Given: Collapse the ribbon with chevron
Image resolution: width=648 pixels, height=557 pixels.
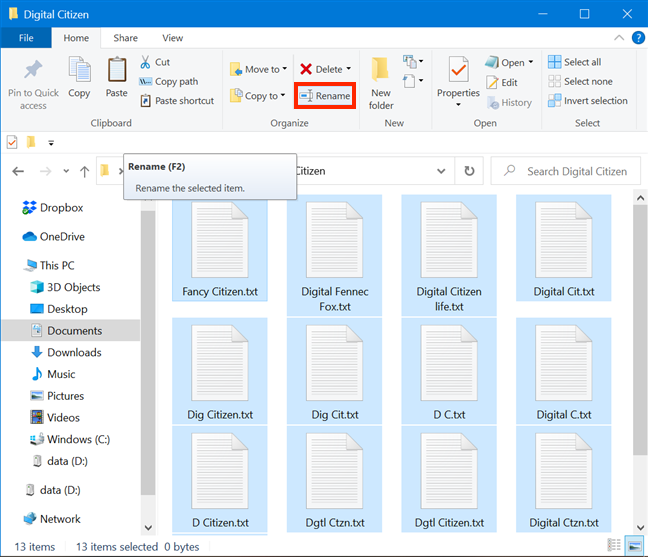Looking at the screenshot, I should pos(619,38).
